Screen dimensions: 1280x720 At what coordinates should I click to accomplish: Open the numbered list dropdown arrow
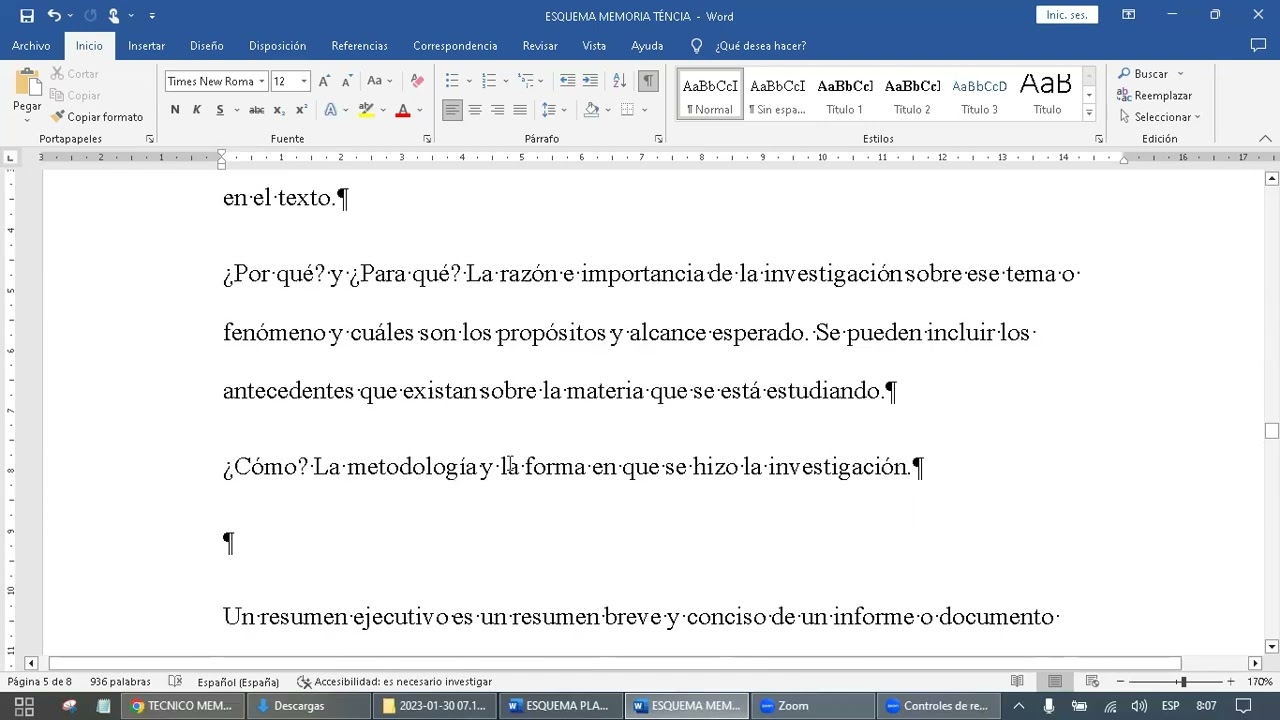pos(506,81)
